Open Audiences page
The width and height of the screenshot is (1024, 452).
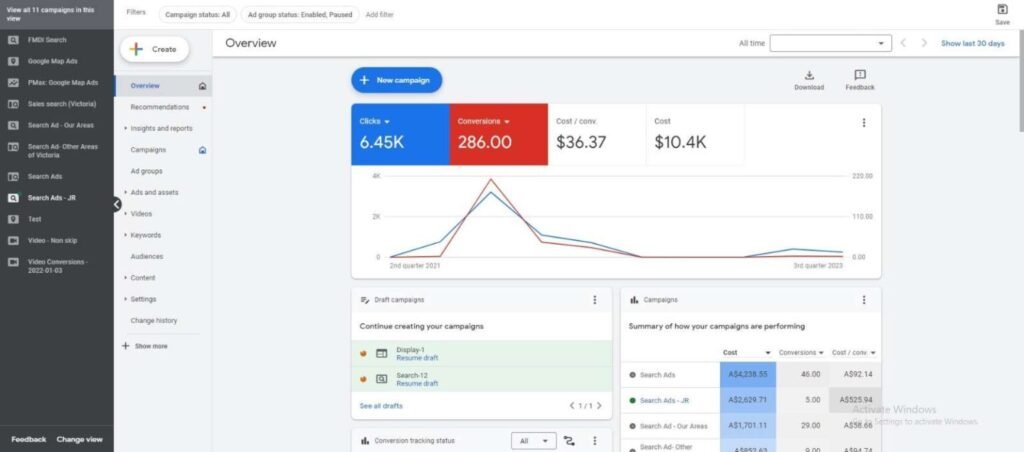(x=146, y=257)
